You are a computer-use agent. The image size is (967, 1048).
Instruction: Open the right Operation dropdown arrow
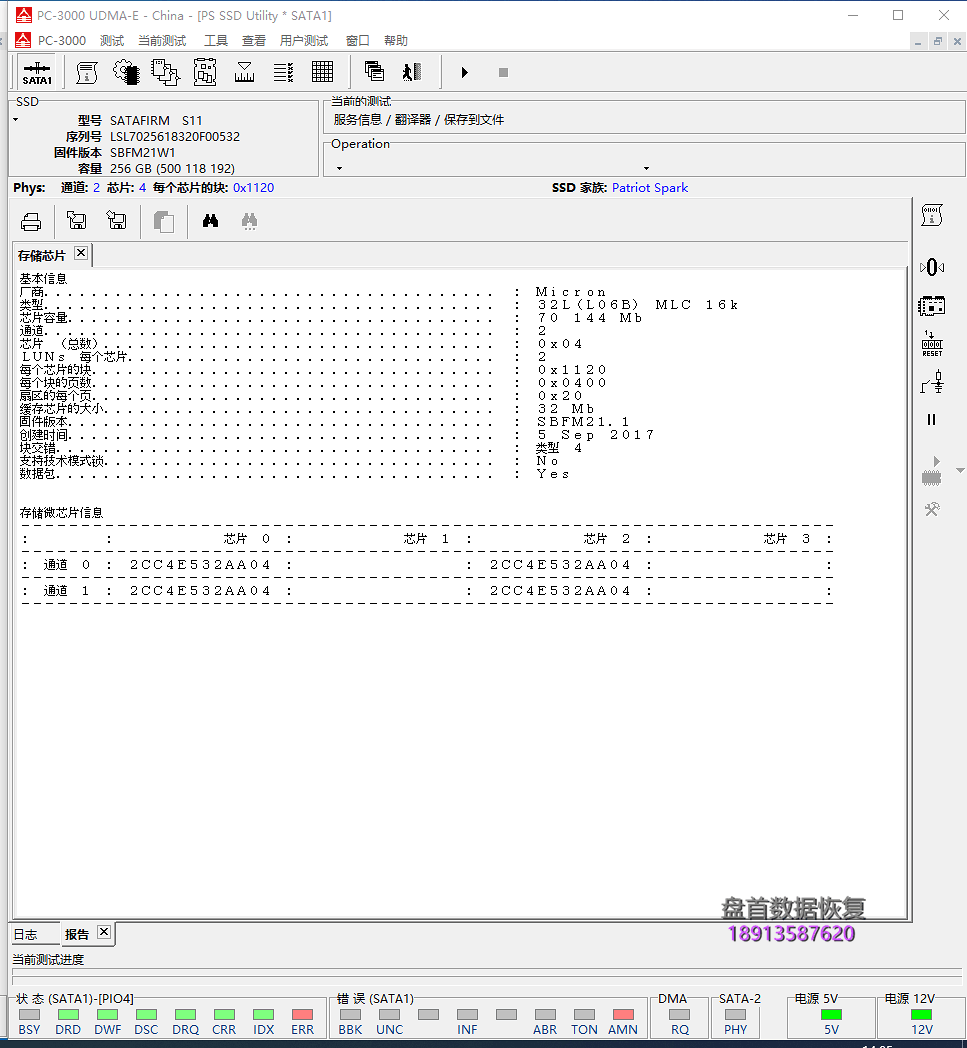tap(646, 168)
